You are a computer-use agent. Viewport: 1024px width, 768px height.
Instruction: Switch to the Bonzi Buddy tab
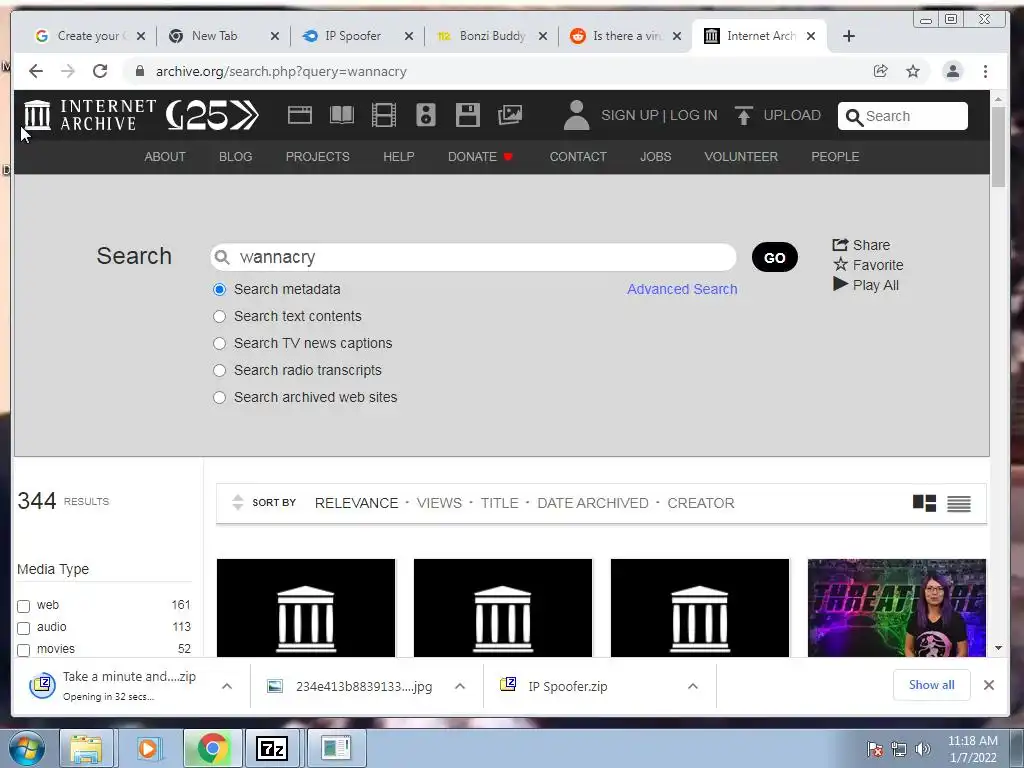491,36
